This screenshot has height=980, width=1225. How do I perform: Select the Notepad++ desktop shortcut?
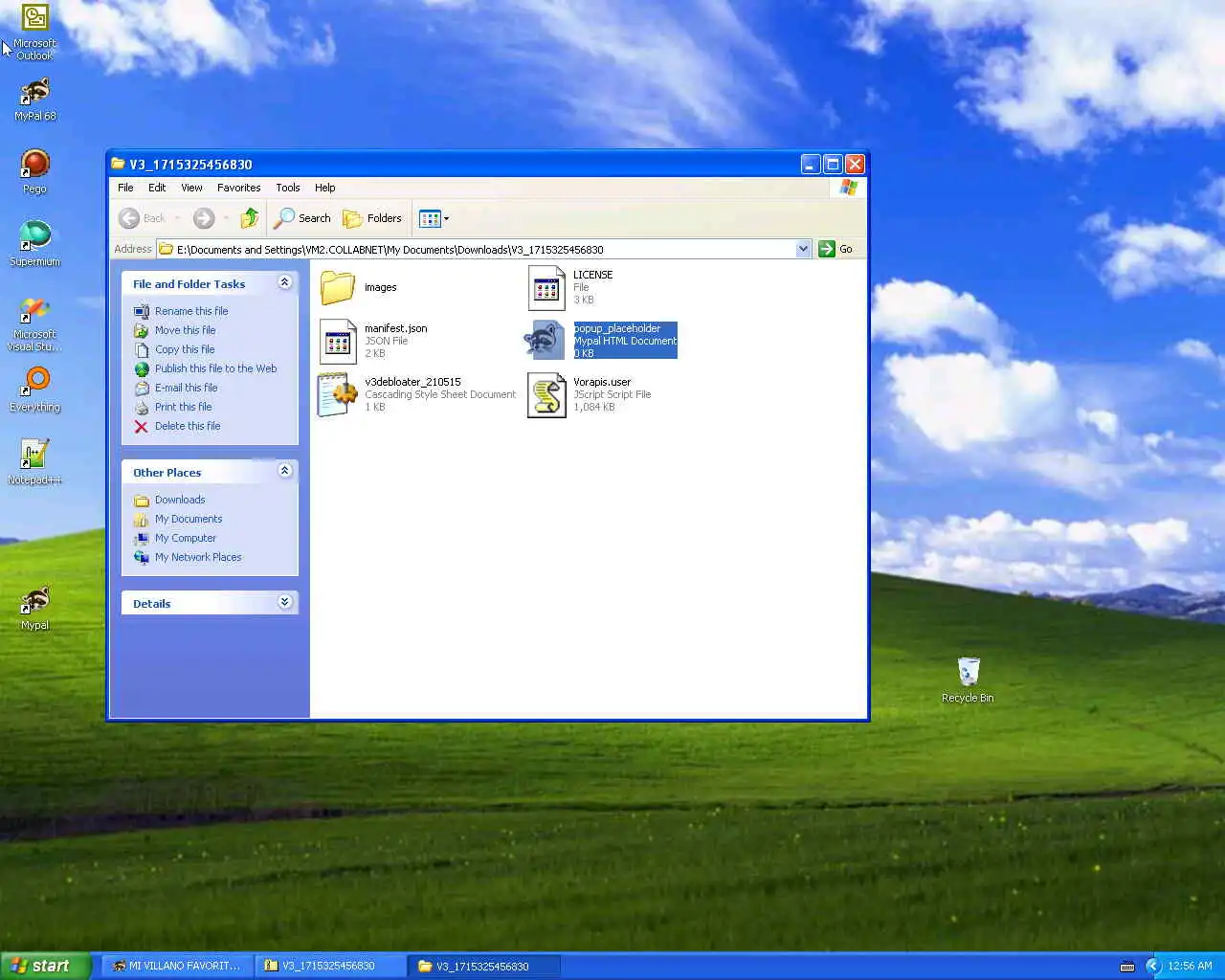click(34, 462)
